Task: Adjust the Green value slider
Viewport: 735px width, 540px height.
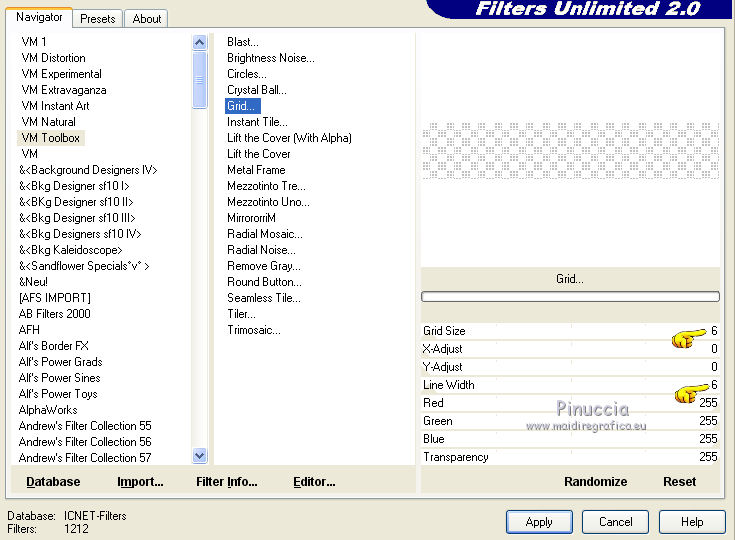Action: point(570,421)
